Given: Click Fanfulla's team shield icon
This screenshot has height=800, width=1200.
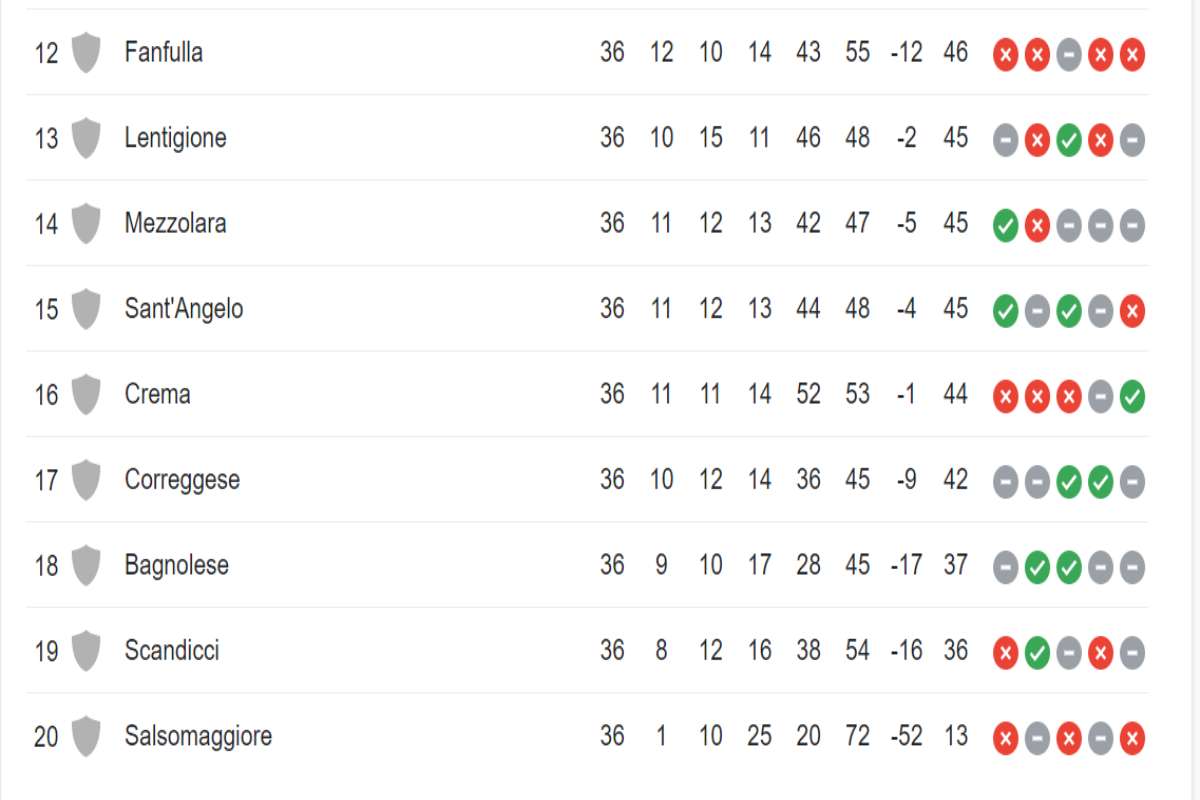Looking at the screenshot, I should click(x=86, y=52).
